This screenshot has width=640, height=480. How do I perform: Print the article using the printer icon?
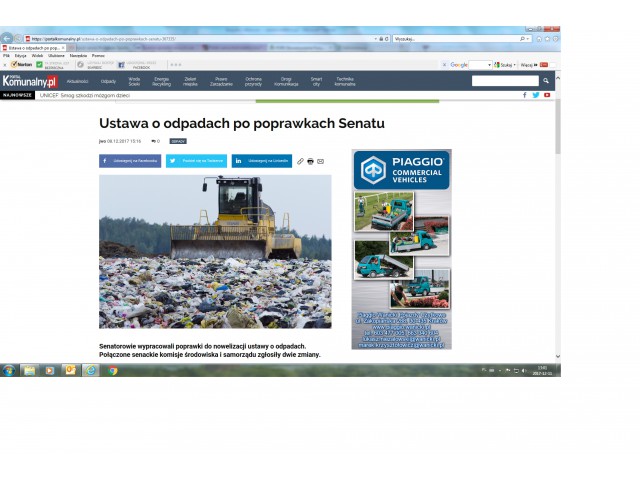coord(310,161)
